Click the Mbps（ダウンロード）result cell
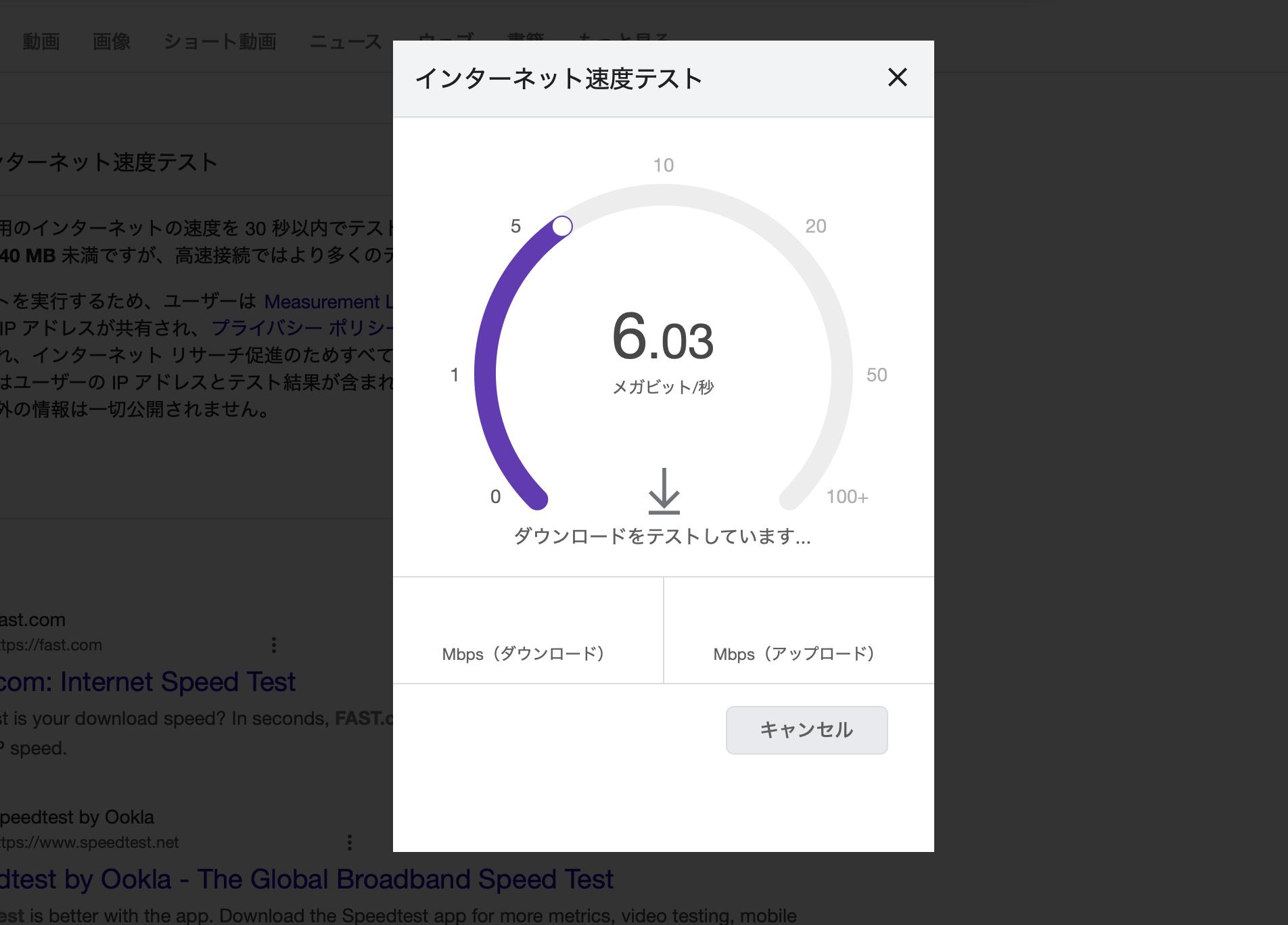Viewport: 1288px width, 925px height. [528, 630]
